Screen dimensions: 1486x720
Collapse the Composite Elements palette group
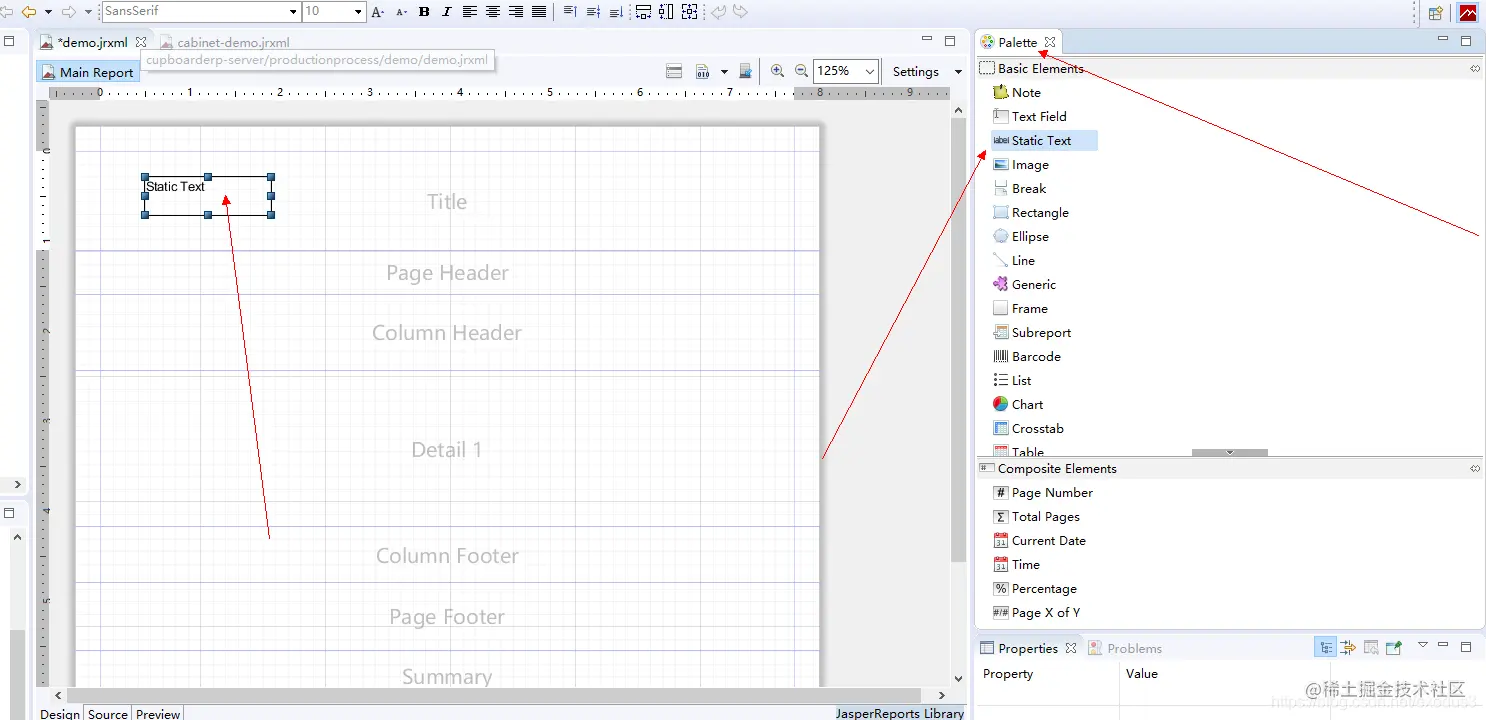(x=1474, y=469)
